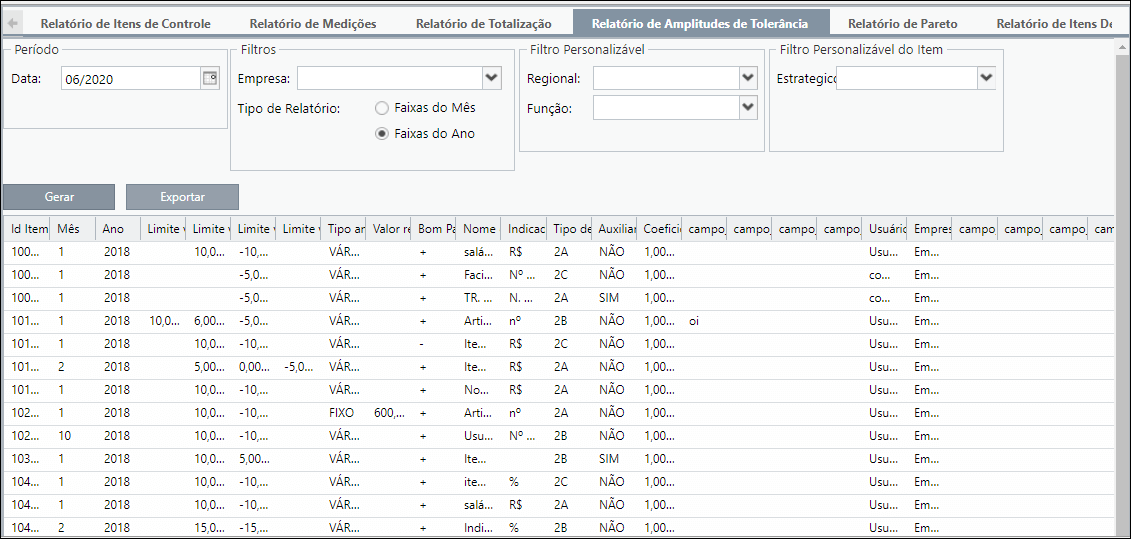
Task: Expand the Regional dropdown
Action: (x=748, y=78)
